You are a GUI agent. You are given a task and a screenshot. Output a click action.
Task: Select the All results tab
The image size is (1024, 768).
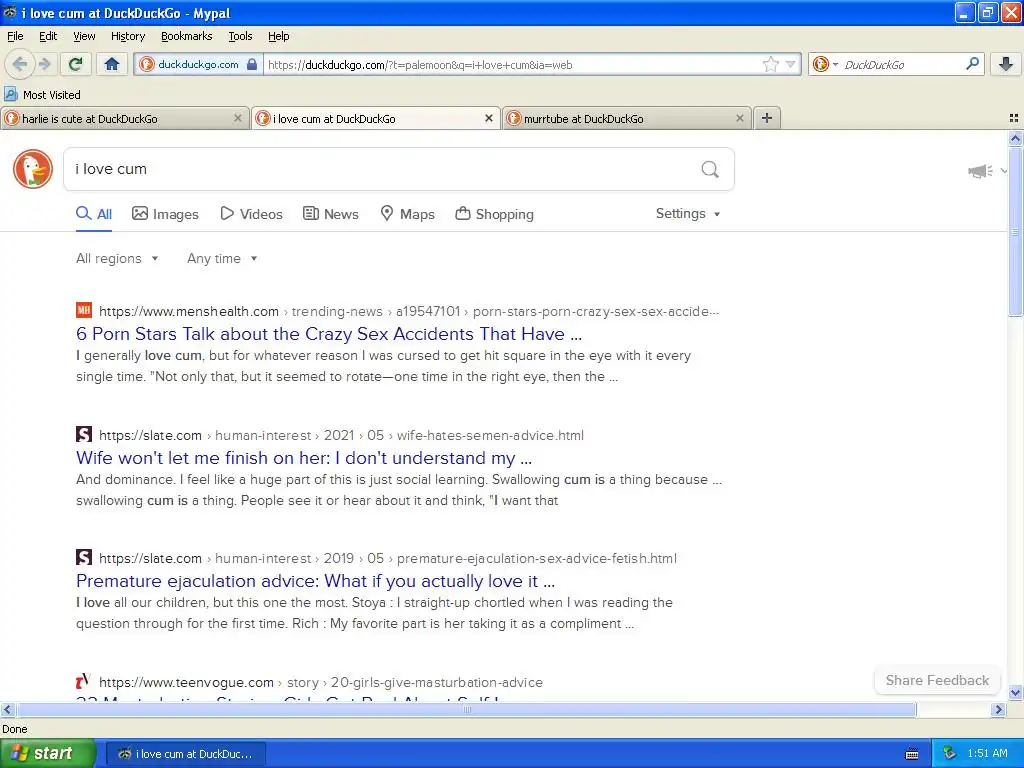coord(94,214)
